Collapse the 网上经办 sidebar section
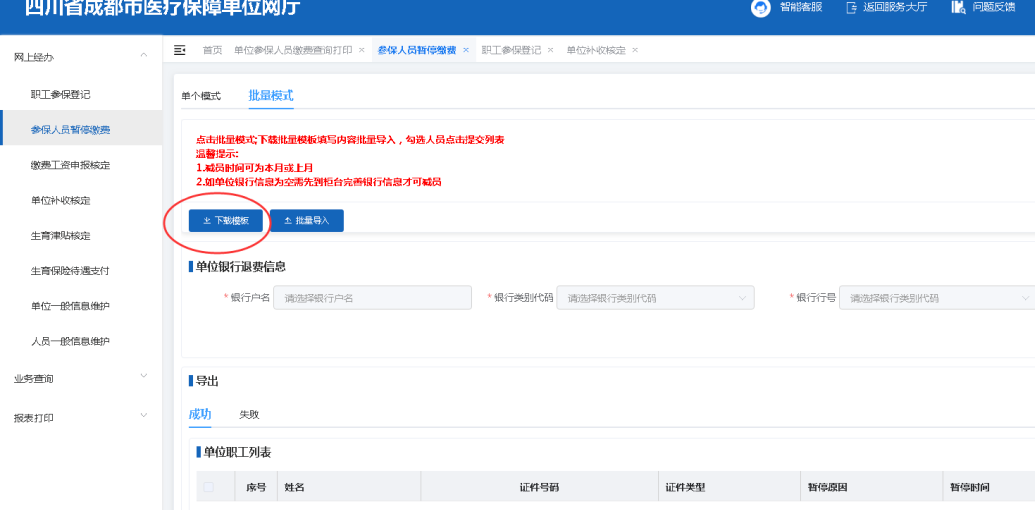 (144, 55)
